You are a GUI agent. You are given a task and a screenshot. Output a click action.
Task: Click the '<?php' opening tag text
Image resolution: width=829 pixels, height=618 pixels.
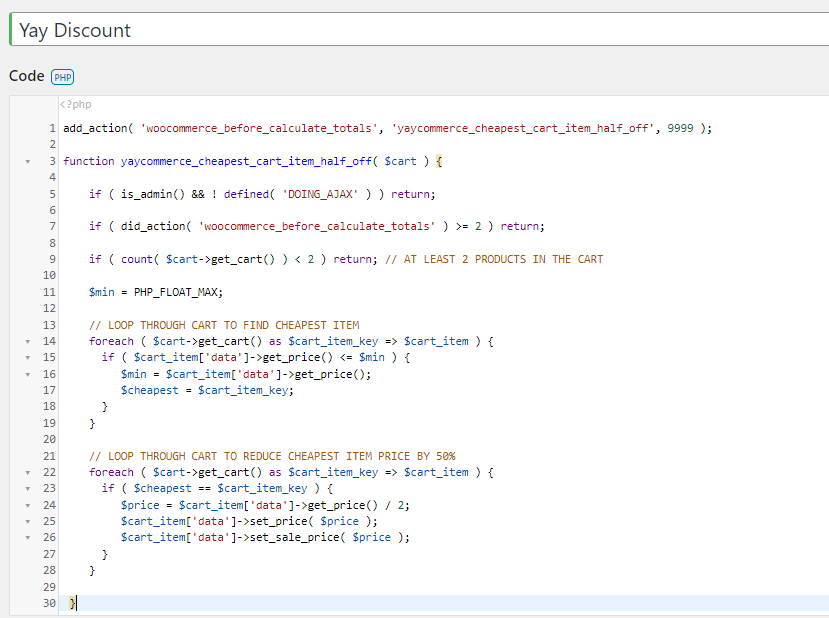(x=75, y=104)
